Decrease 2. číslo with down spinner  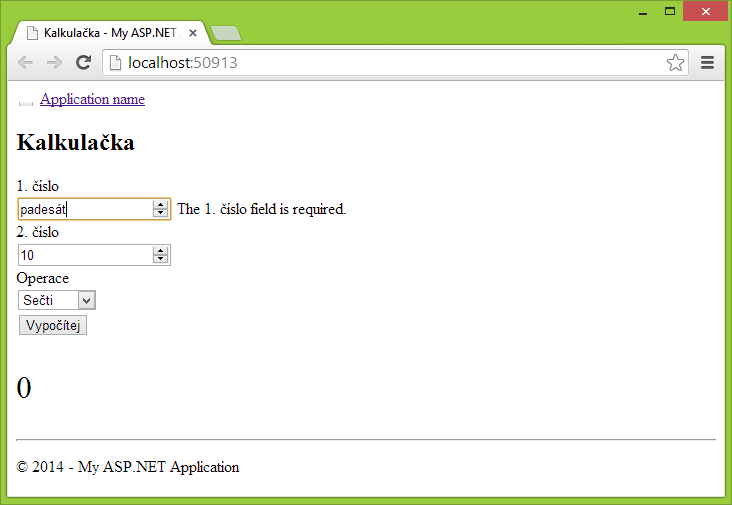pyautogui.click(x=160, y=260)
